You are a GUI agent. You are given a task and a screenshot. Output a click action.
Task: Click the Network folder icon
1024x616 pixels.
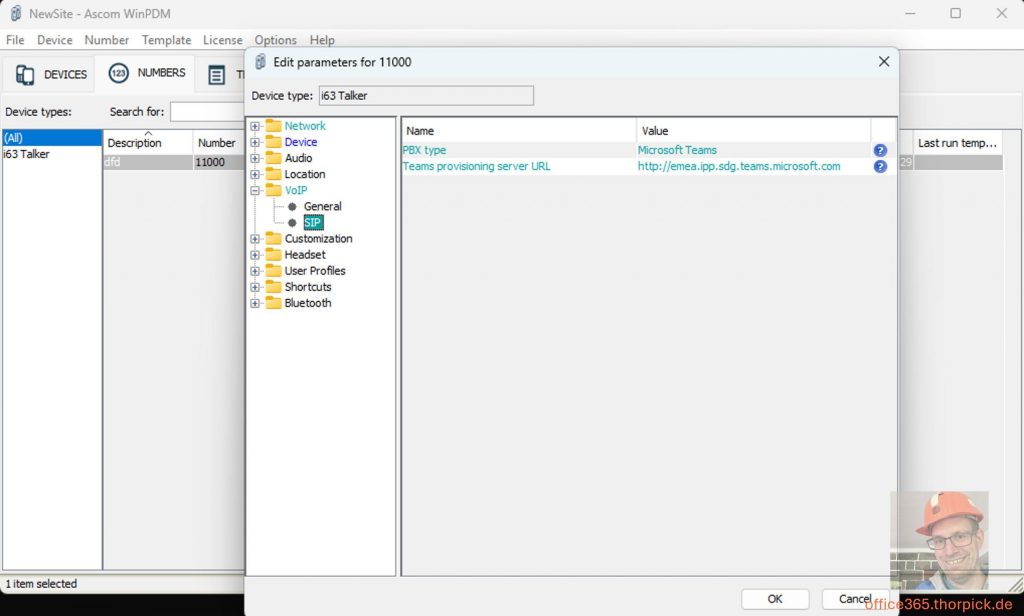pyautogui.click(x=273, y=126)
